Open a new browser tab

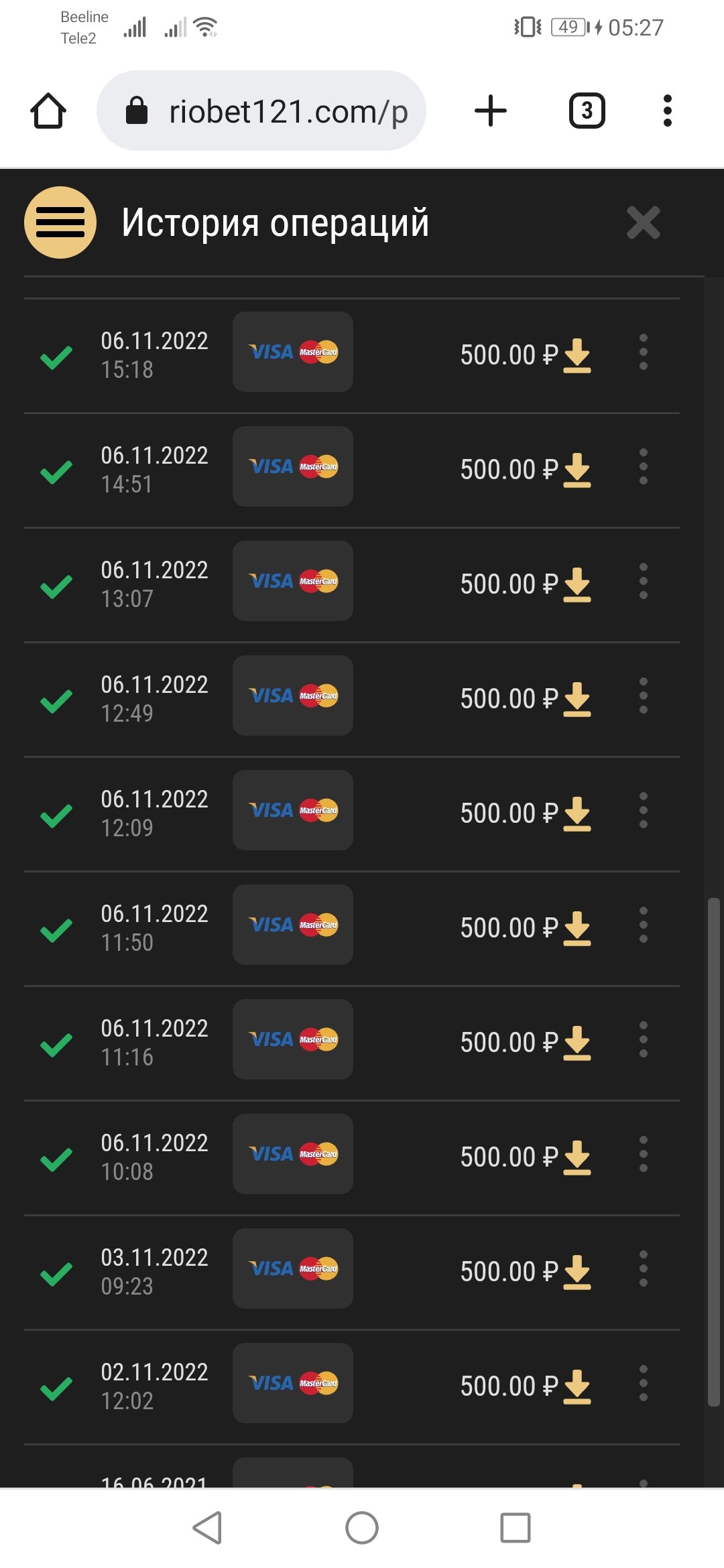pos(491,111)
